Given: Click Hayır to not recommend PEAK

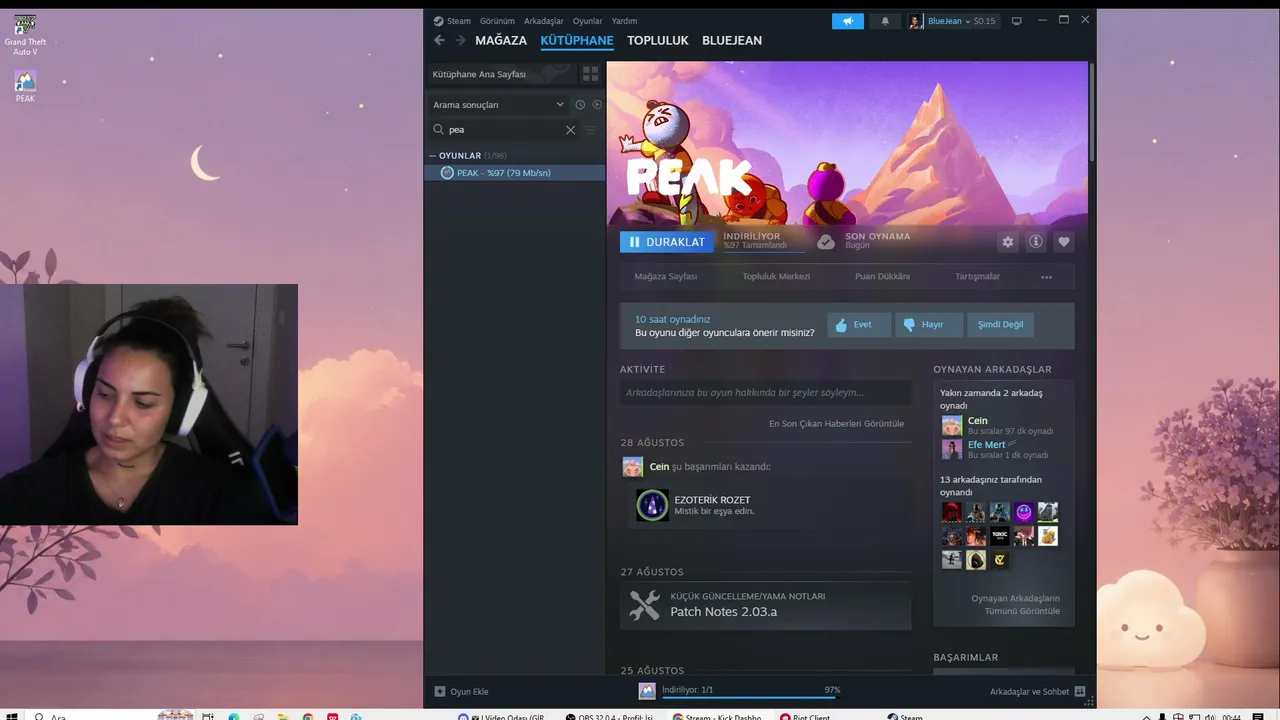Looking at the screenshot, I should click(930, 325).
